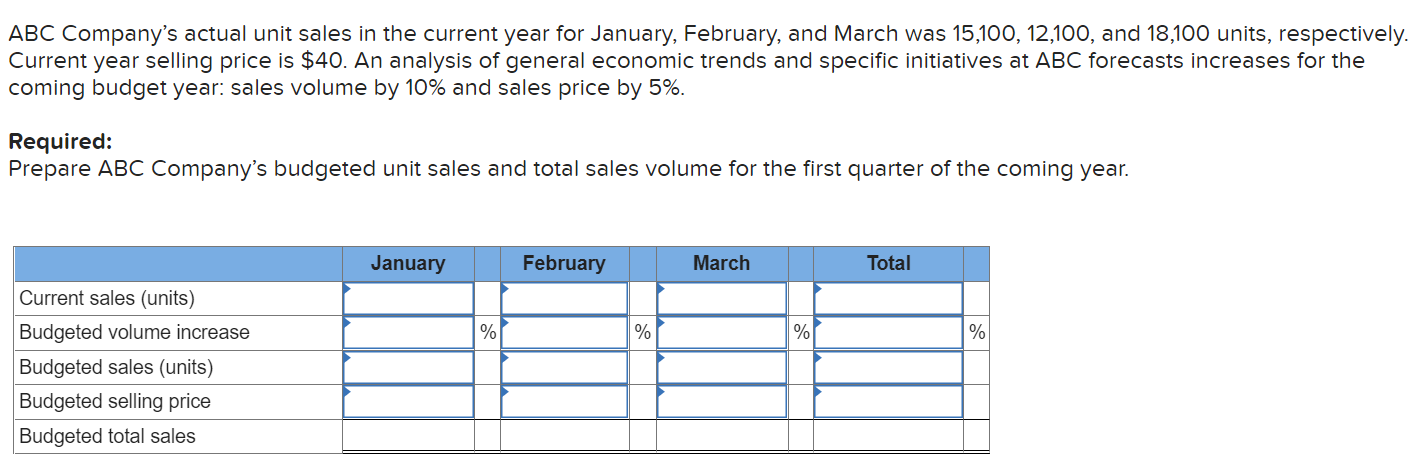Click January Budgeted total sales cell
Screen dimensions: 1418x469
click(x=408, y=436)
